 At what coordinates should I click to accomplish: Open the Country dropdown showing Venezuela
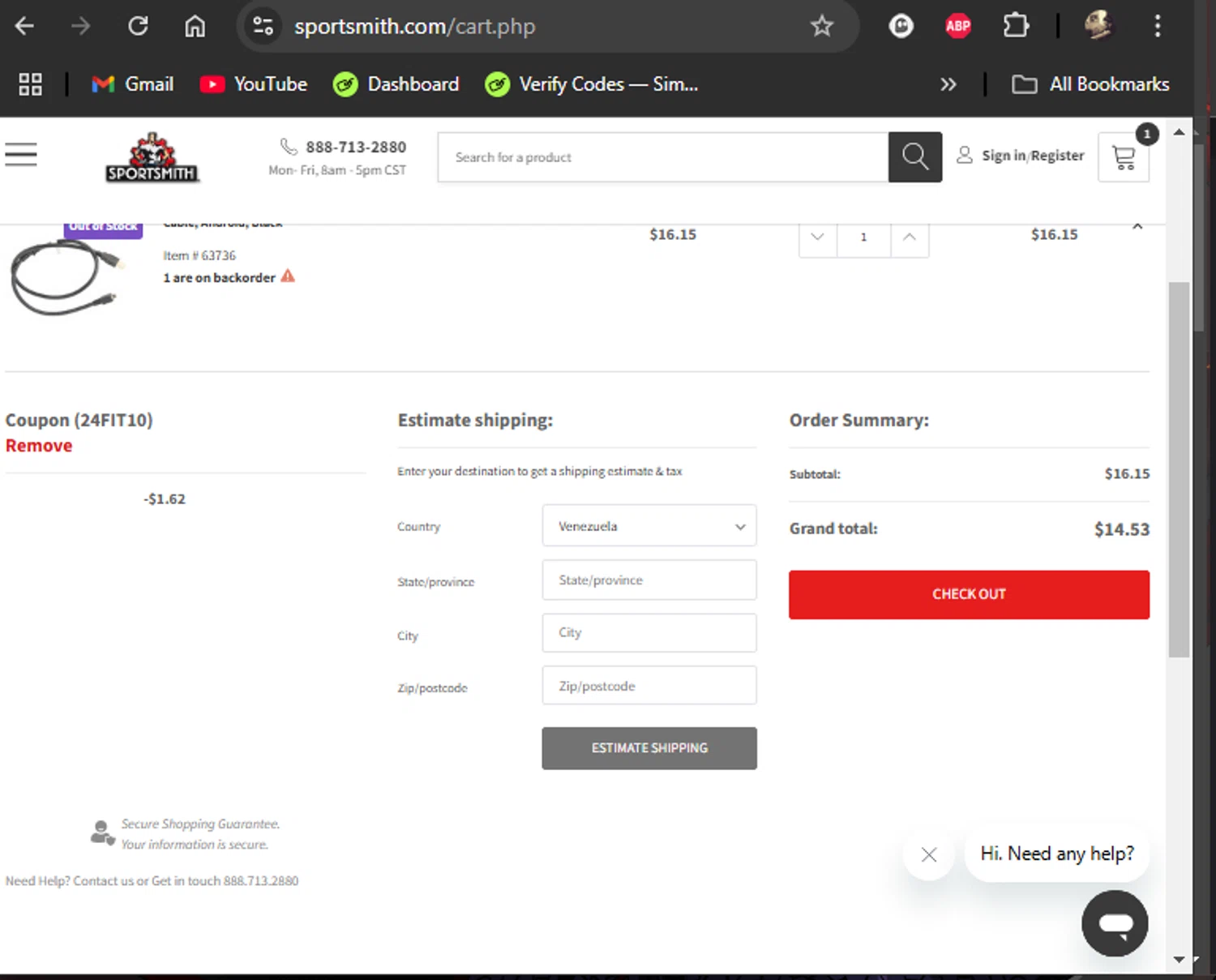(x=649, y=526)
